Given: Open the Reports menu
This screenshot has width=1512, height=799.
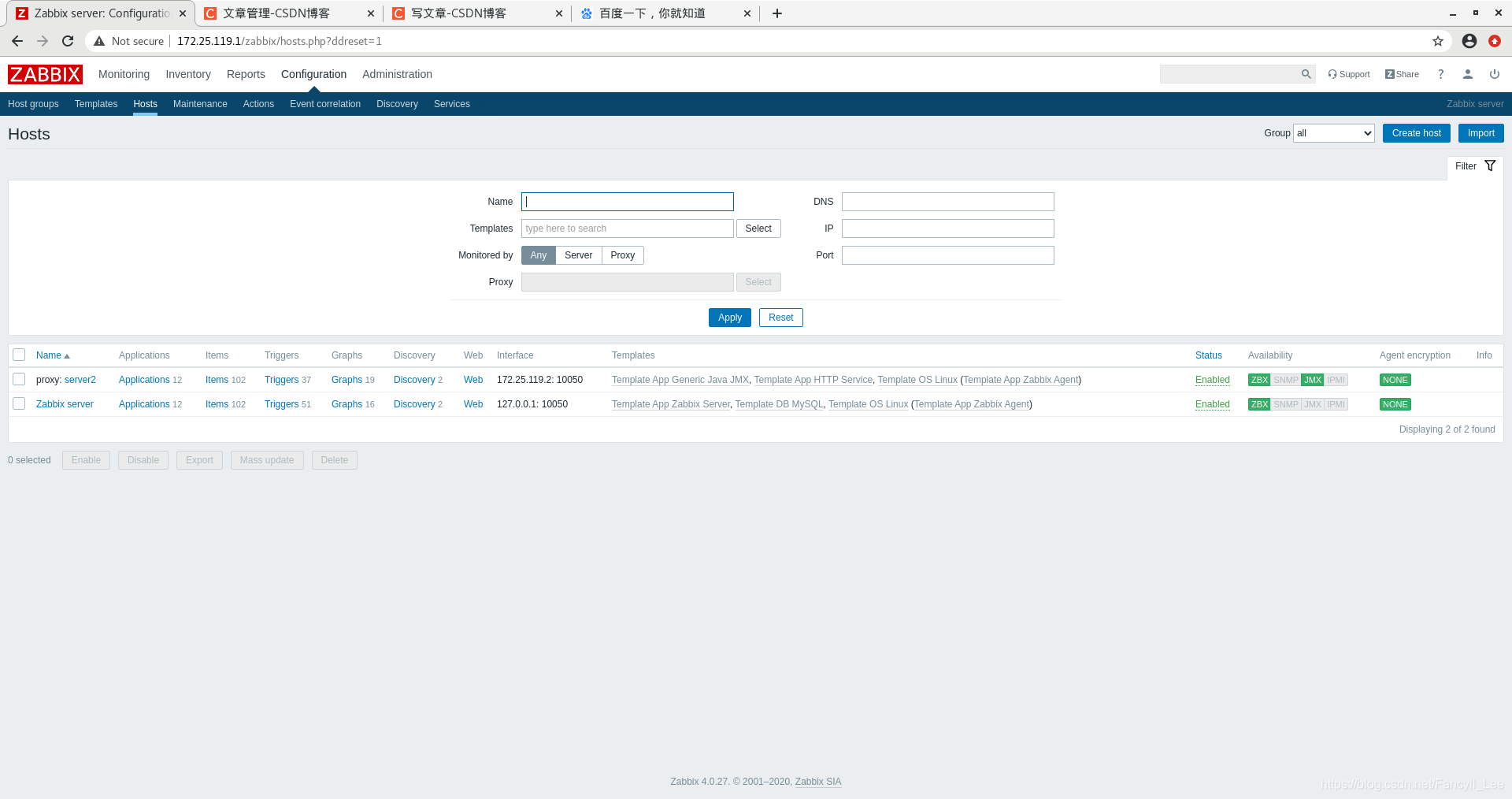Looking at the screenshot, I should point(246,74).
